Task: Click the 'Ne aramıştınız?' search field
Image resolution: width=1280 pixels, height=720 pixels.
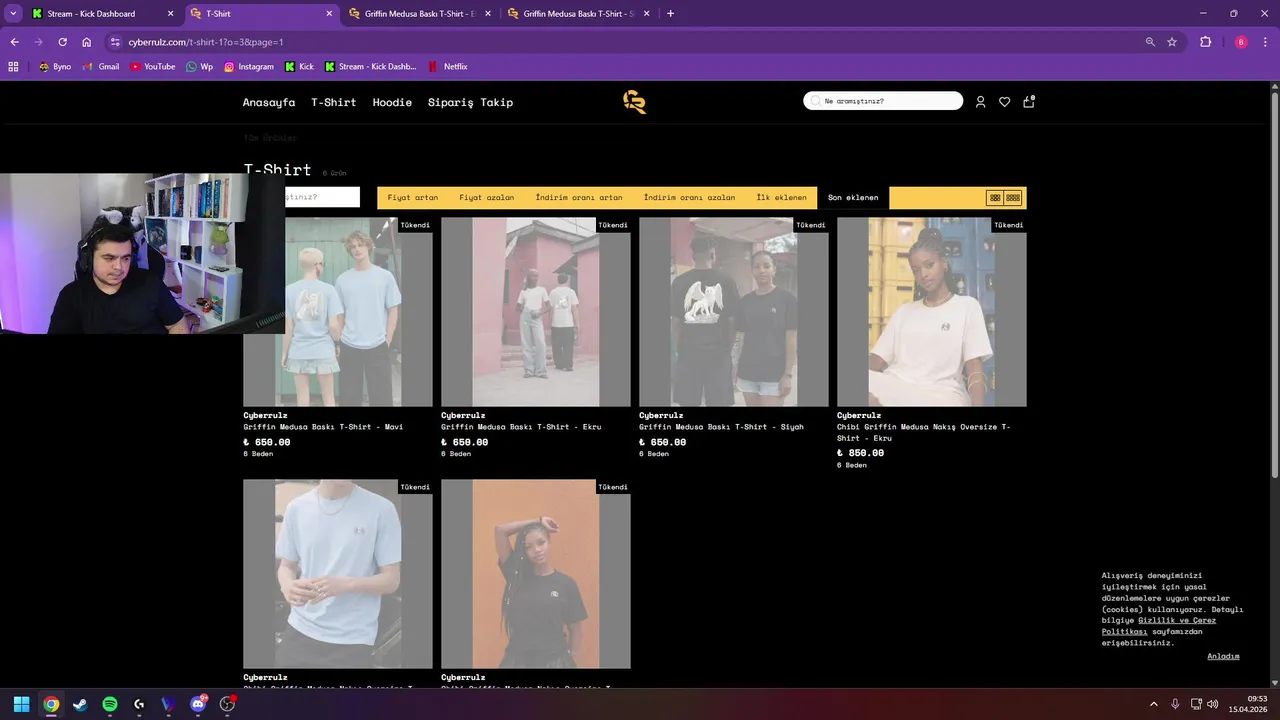Action: 883,101
